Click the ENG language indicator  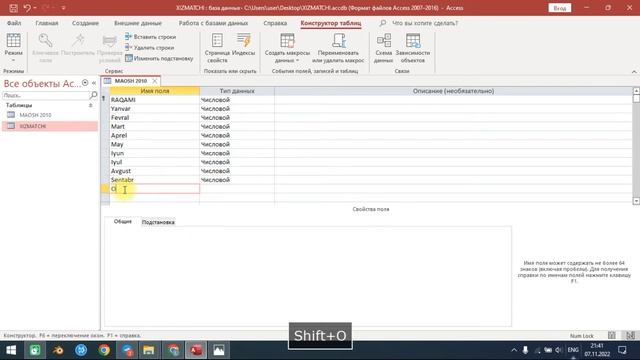[x=573, y=350]
